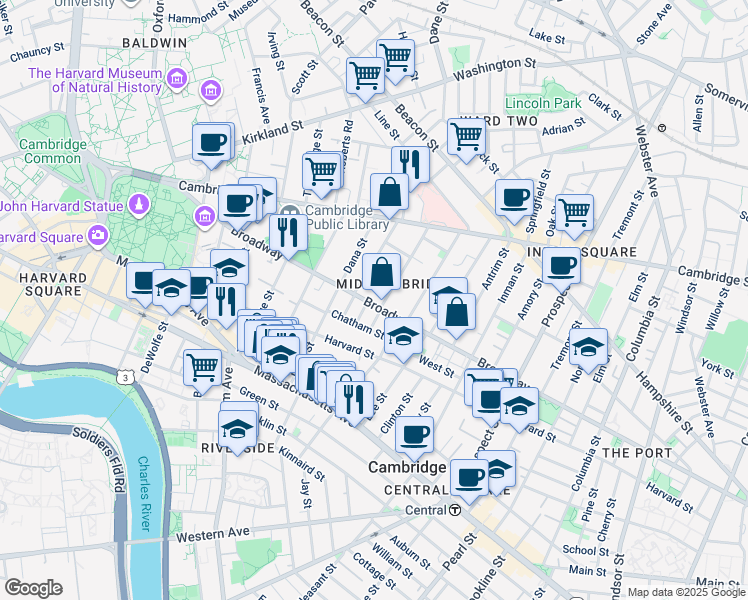Click the shopping cart marker west of Massachusetts Ave

202,366
